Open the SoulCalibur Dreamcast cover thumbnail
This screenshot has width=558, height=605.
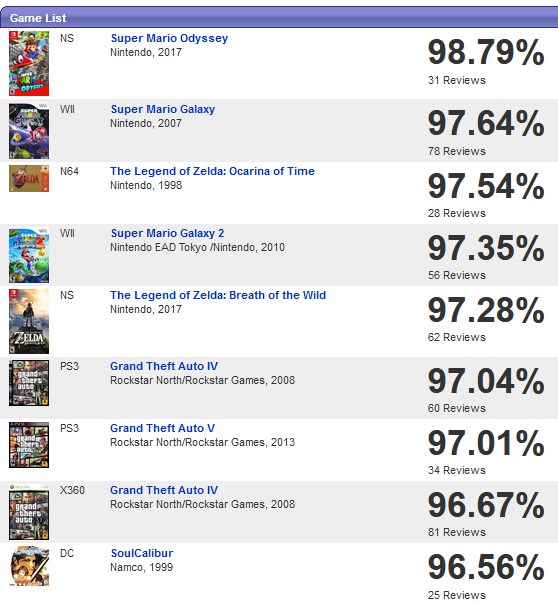point(29,566)
